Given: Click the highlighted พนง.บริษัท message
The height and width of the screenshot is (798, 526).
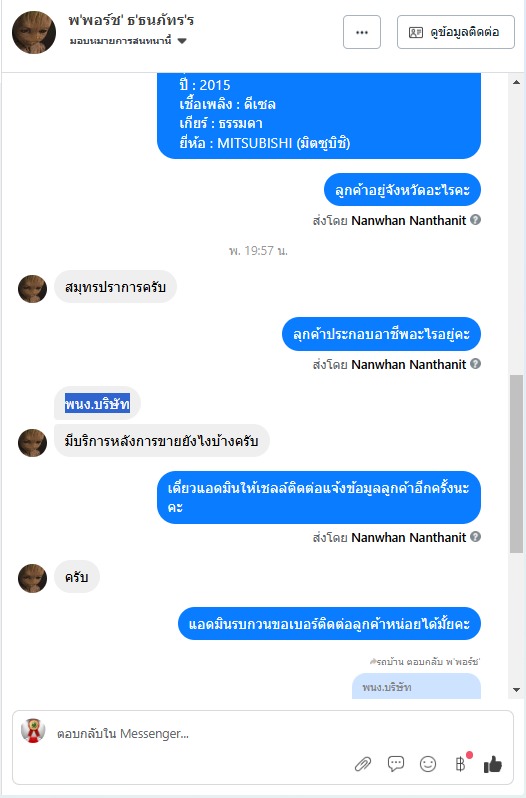Looking at the screenshot, I should [x=97, y=404].
